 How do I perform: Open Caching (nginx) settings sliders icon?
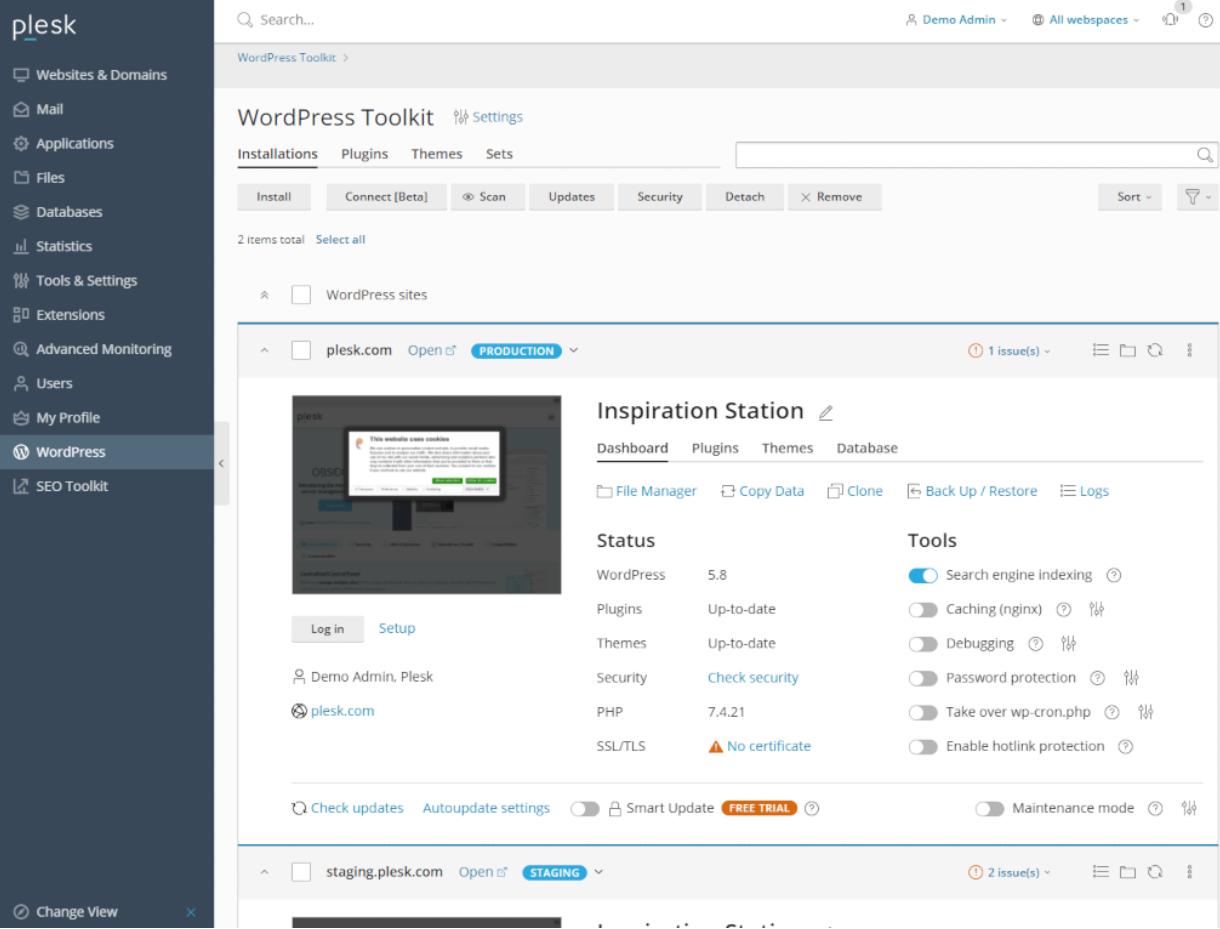pyautogui.click(x=1096, y=609)
